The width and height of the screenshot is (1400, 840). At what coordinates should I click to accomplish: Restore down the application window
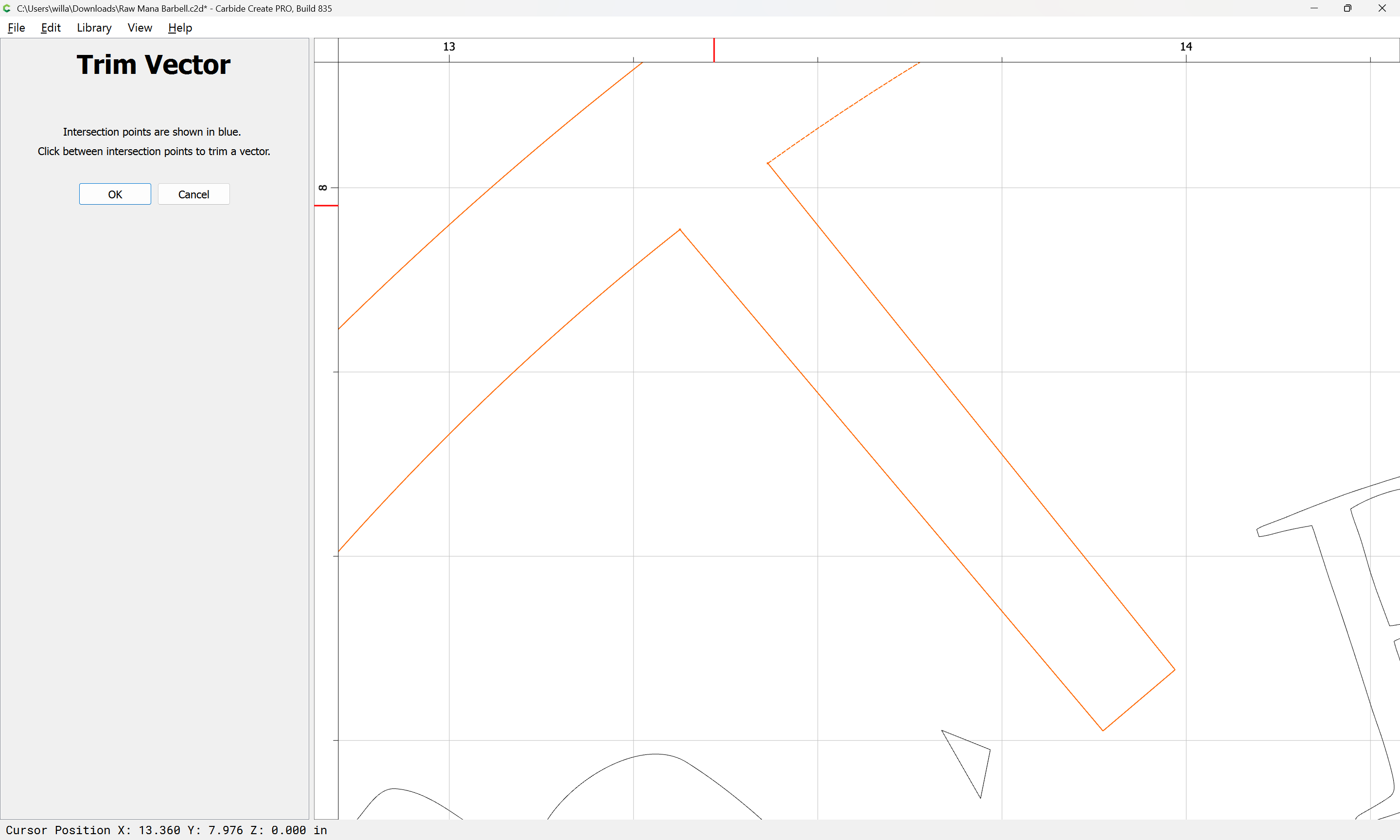point(1347,8)
